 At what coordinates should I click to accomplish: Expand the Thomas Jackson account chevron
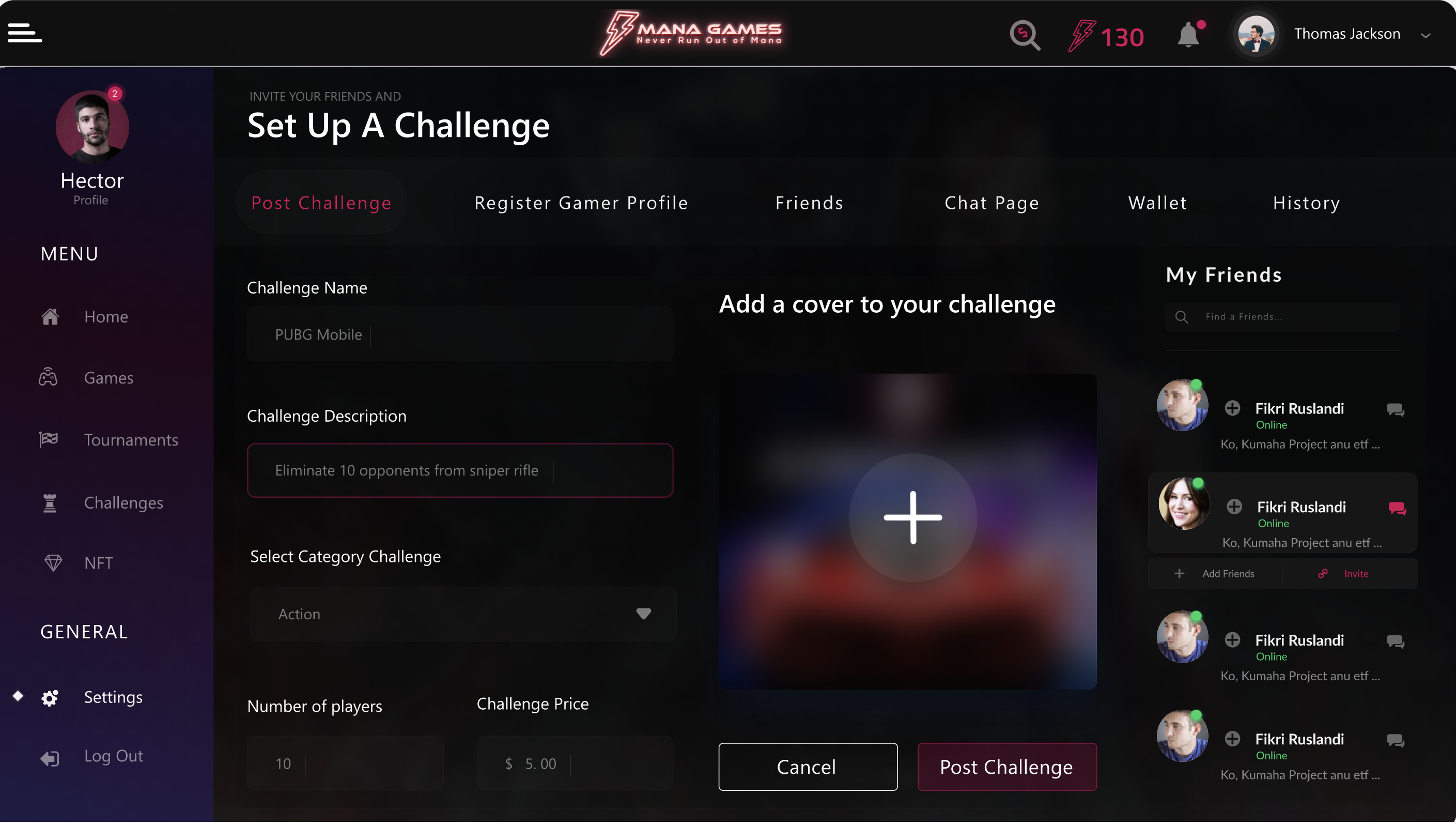1426,35
